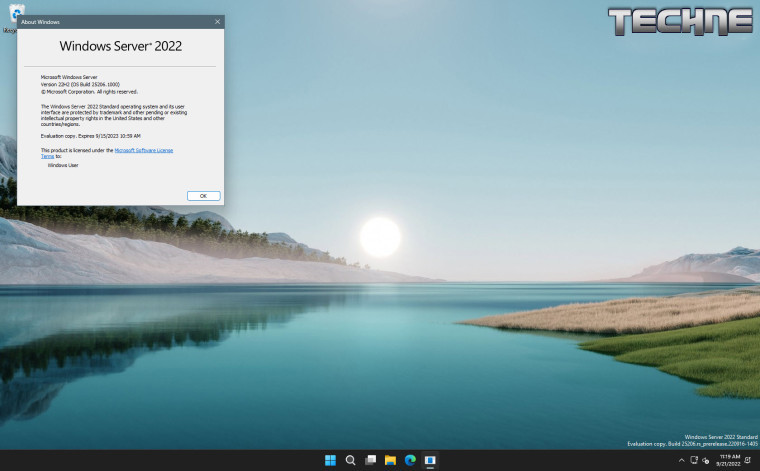Click the 'Evaluation copy. Expires' line
The height and width of the screenshot is (471, 760).
91,136
